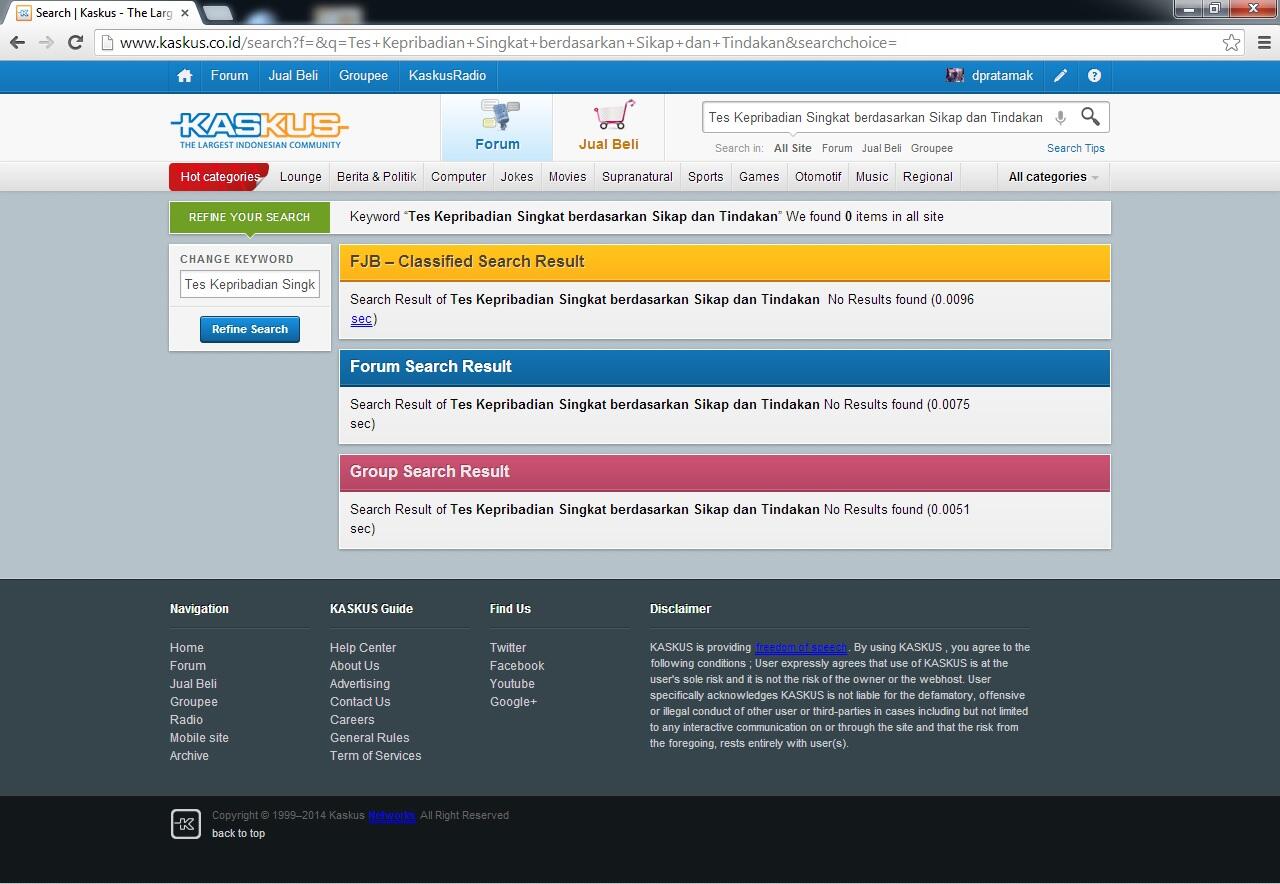Open the freedom of speech link
The width and height of the screenshot is (1280, 884).
pyautogui.click(x=801, y=647)
